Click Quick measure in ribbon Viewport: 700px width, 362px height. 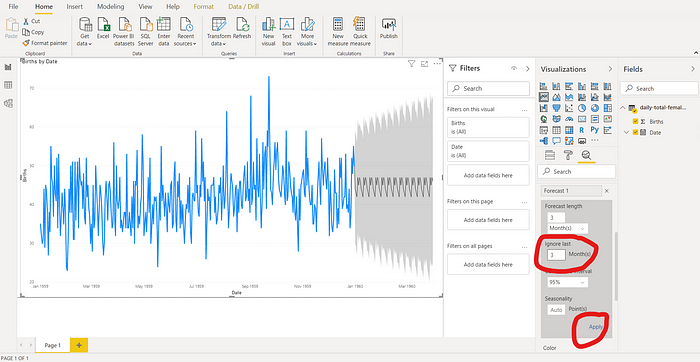(360, 32)
